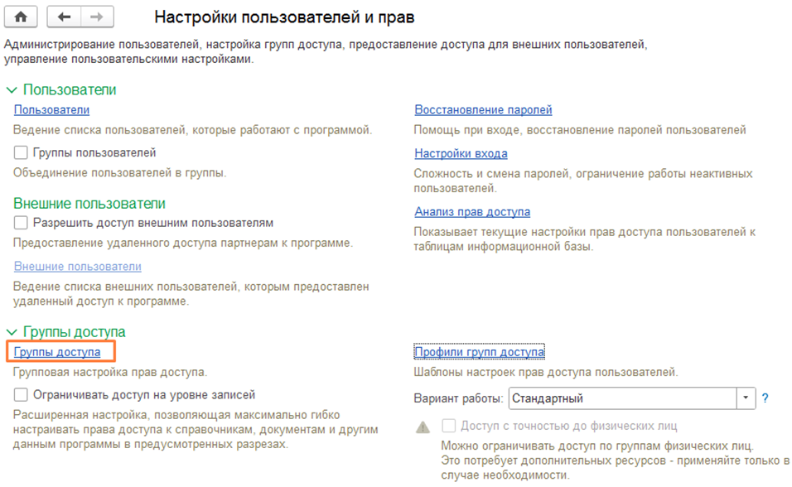Viewport: 792px width, 487px height.
Task: Open the Пользователи link
Action: click(x=52, y=110)
